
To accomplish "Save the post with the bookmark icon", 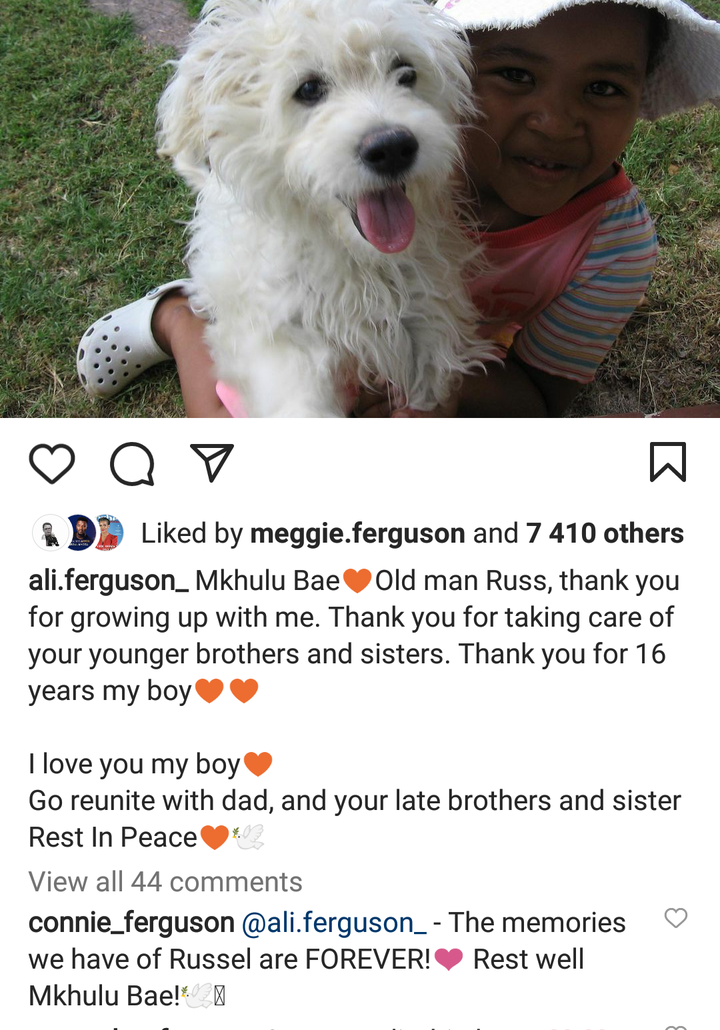I will tap(668, 462).
